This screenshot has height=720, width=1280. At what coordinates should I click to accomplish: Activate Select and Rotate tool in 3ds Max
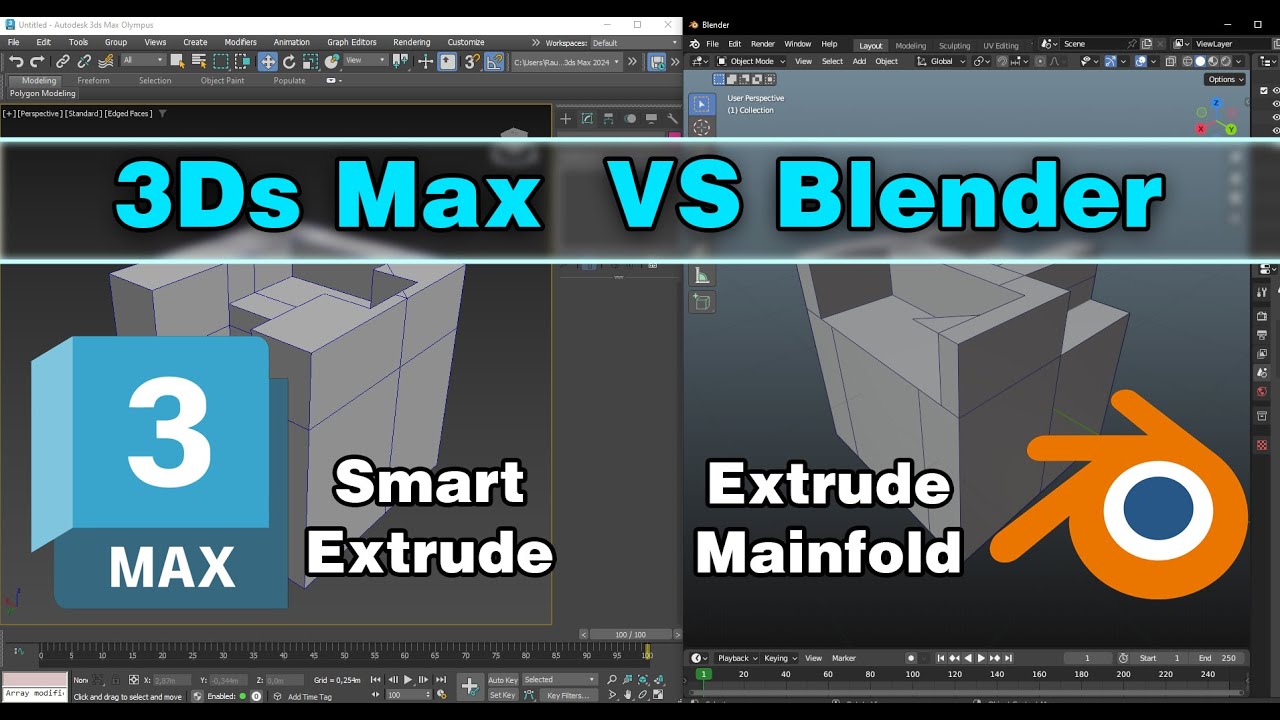pos(289,62)
